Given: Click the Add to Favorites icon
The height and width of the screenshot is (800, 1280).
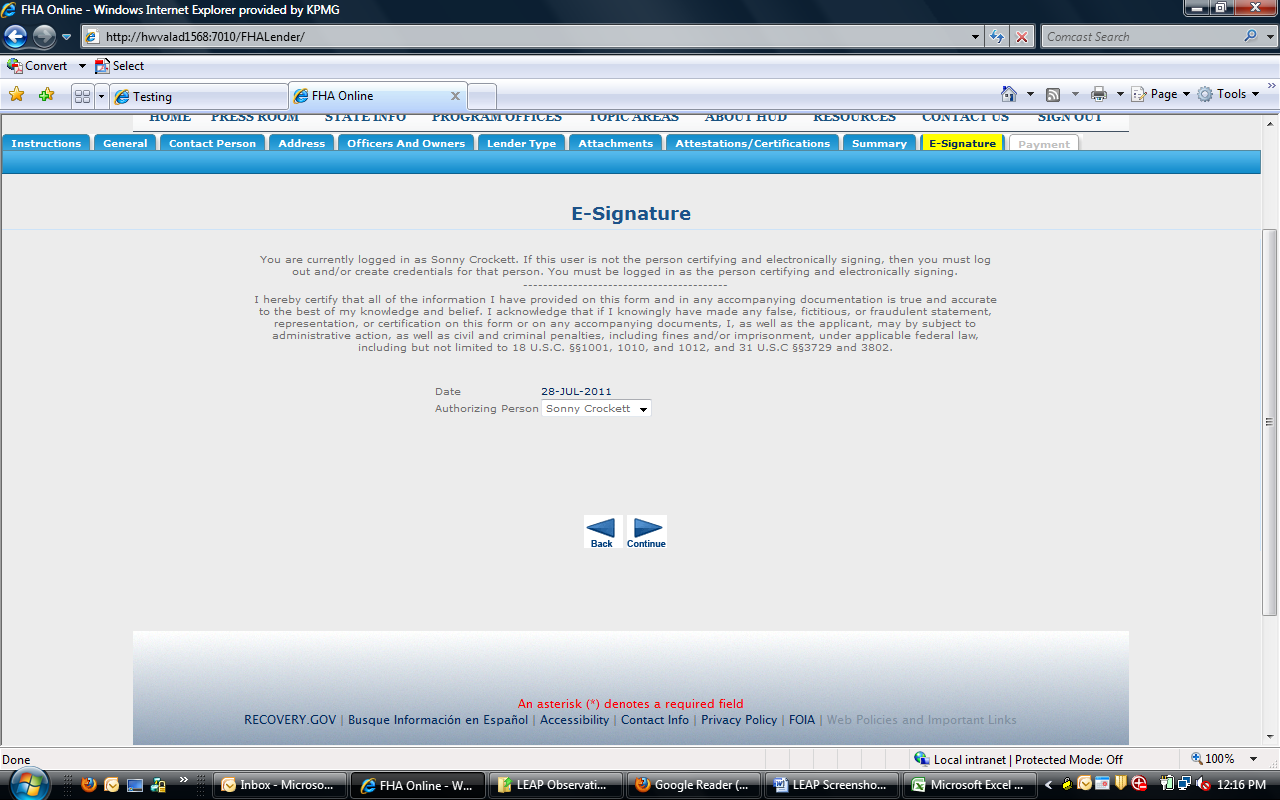Looking at the screenshot, I should pyautogui.click(x=46, y=95).
